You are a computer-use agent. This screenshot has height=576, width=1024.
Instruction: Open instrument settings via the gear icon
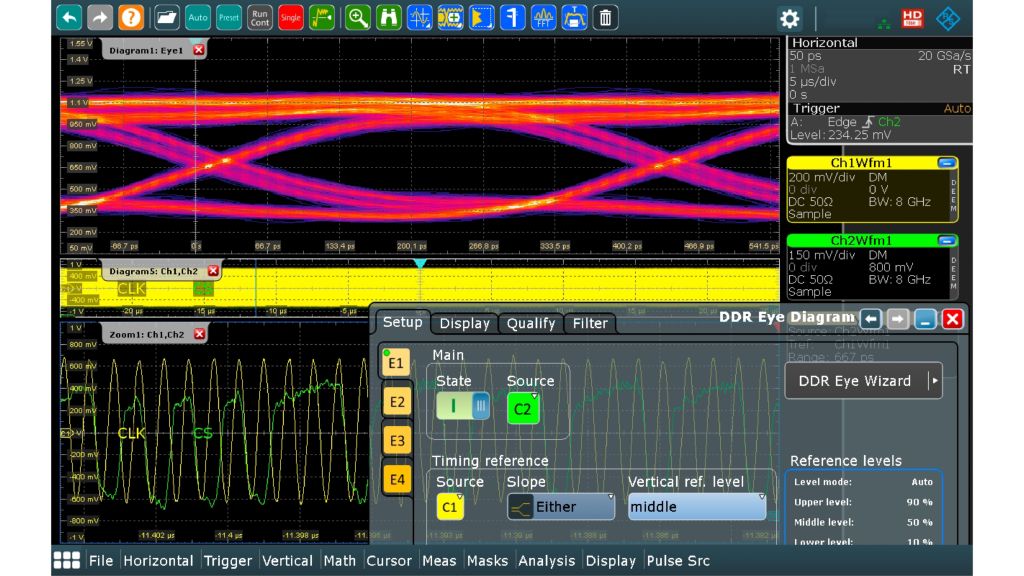pos(790,17)
